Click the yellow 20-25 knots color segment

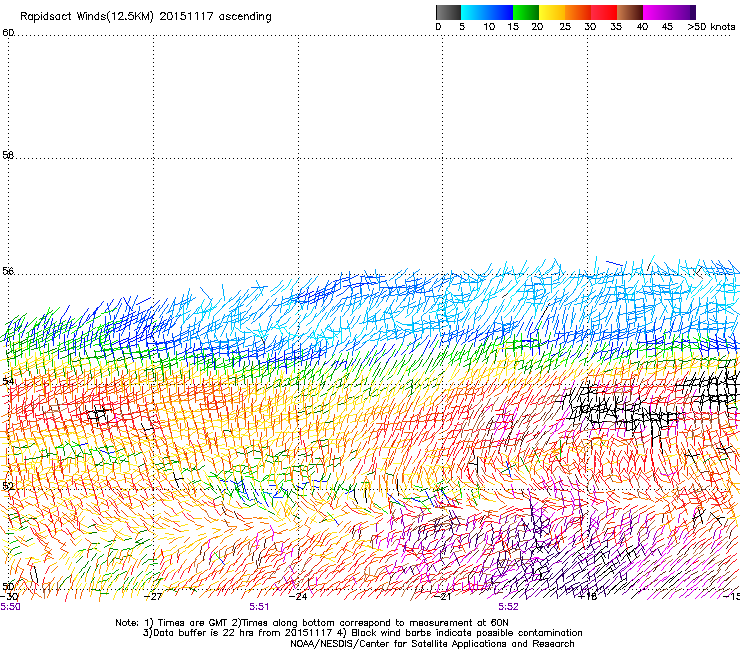pos(552,12)
